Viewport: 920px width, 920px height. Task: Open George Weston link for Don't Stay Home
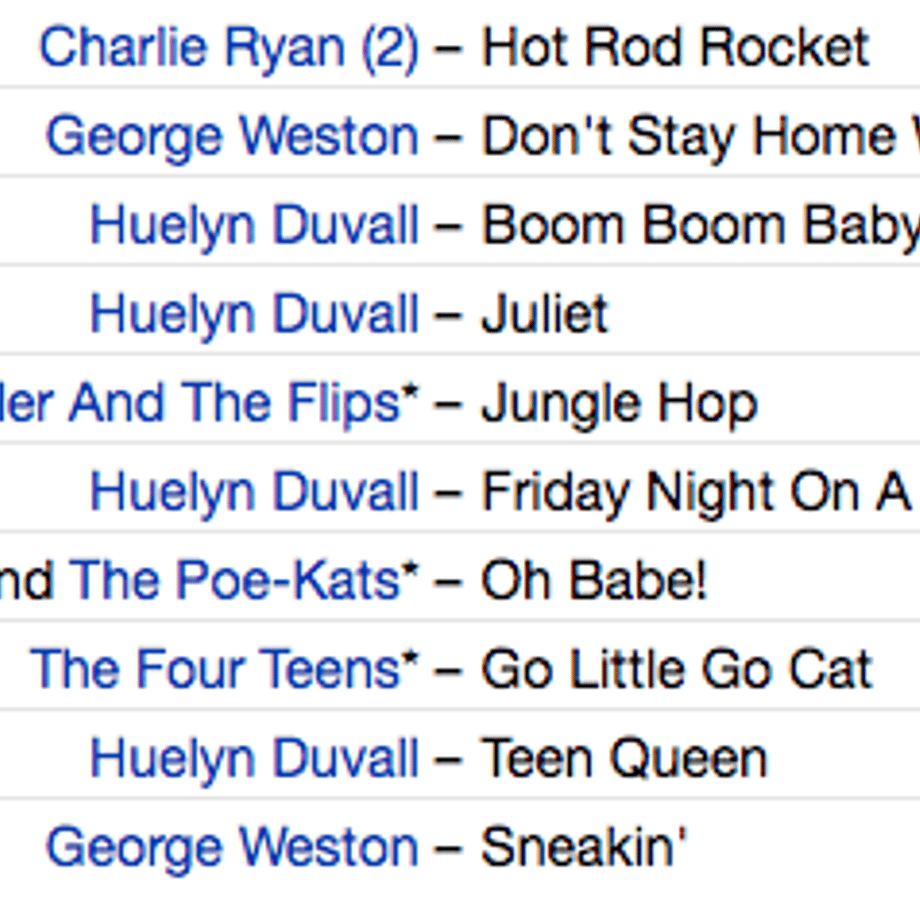(232, 138)
